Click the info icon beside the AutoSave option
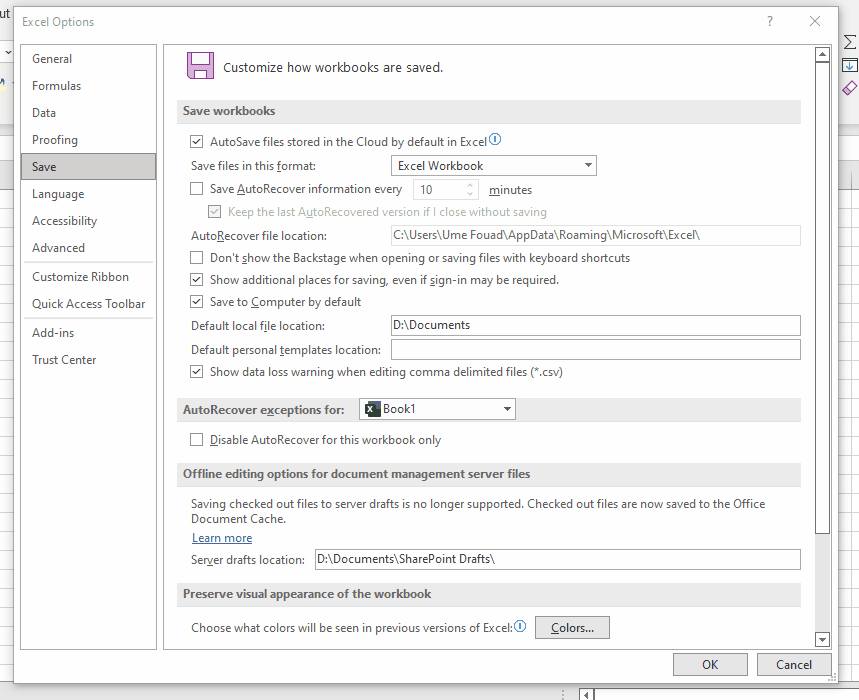 pyautogui.click(x=495, y=141)
